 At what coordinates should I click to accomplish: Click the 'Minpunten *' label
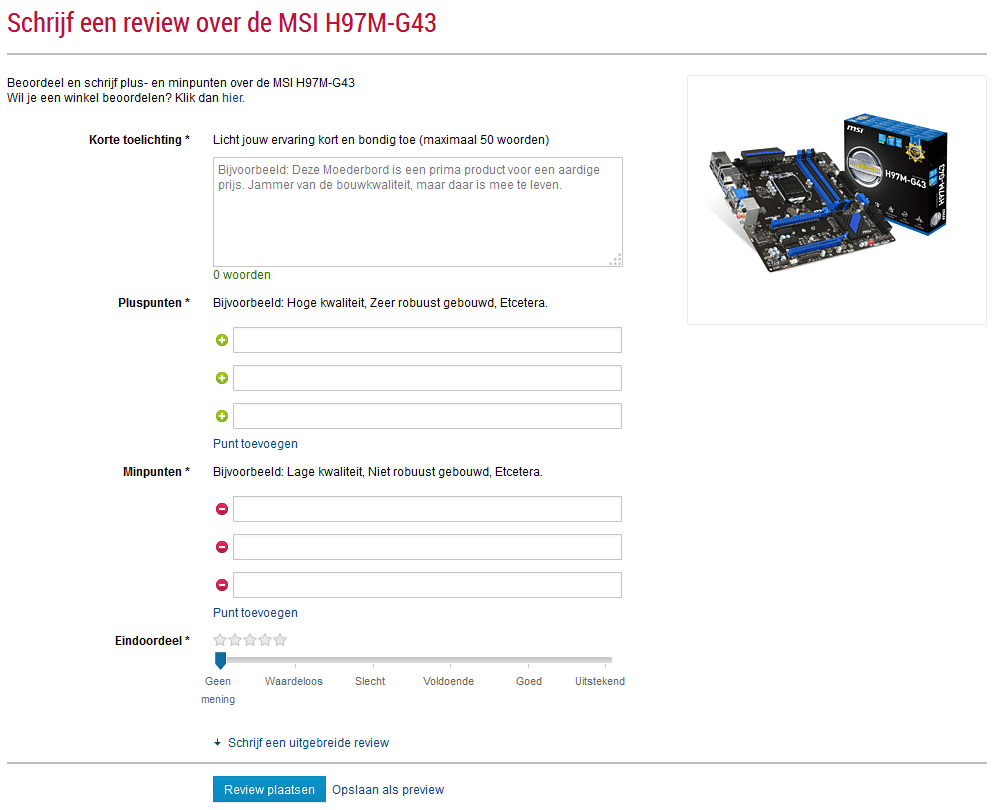[x=157, y=472]
